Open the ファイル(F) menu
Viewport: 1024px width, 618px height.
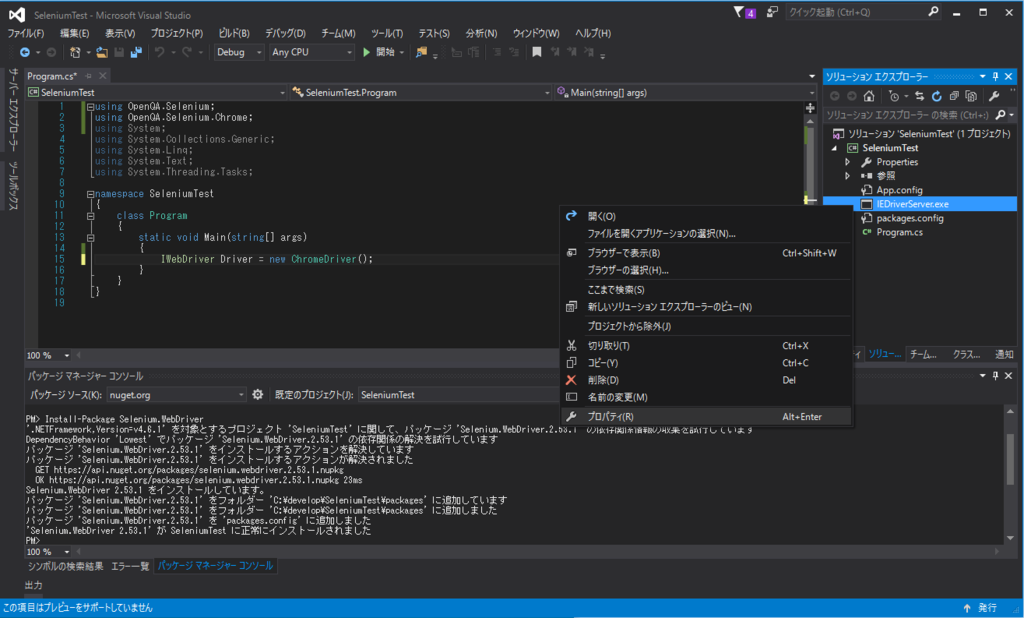click(x=25, y=33)
